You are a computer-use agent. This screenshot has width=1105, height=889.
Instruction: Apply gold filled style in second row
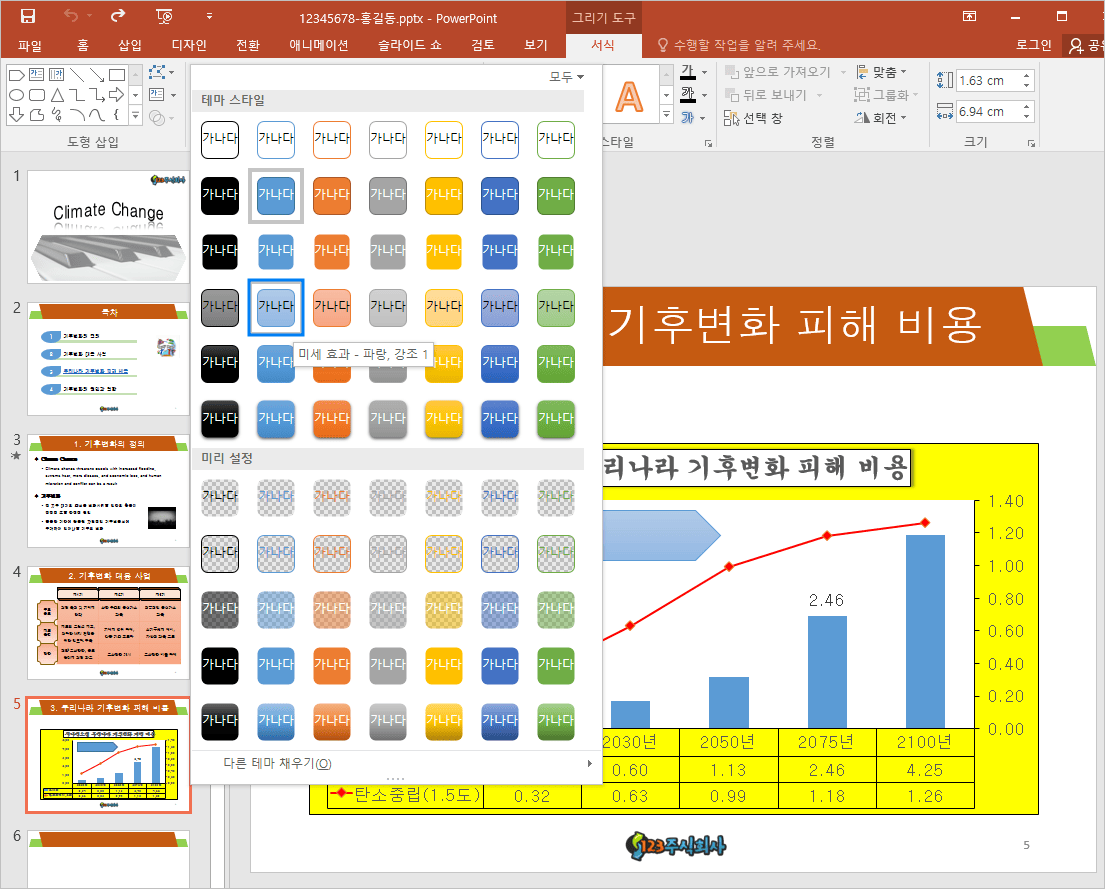pyautogui.click(x=444, y=195)
